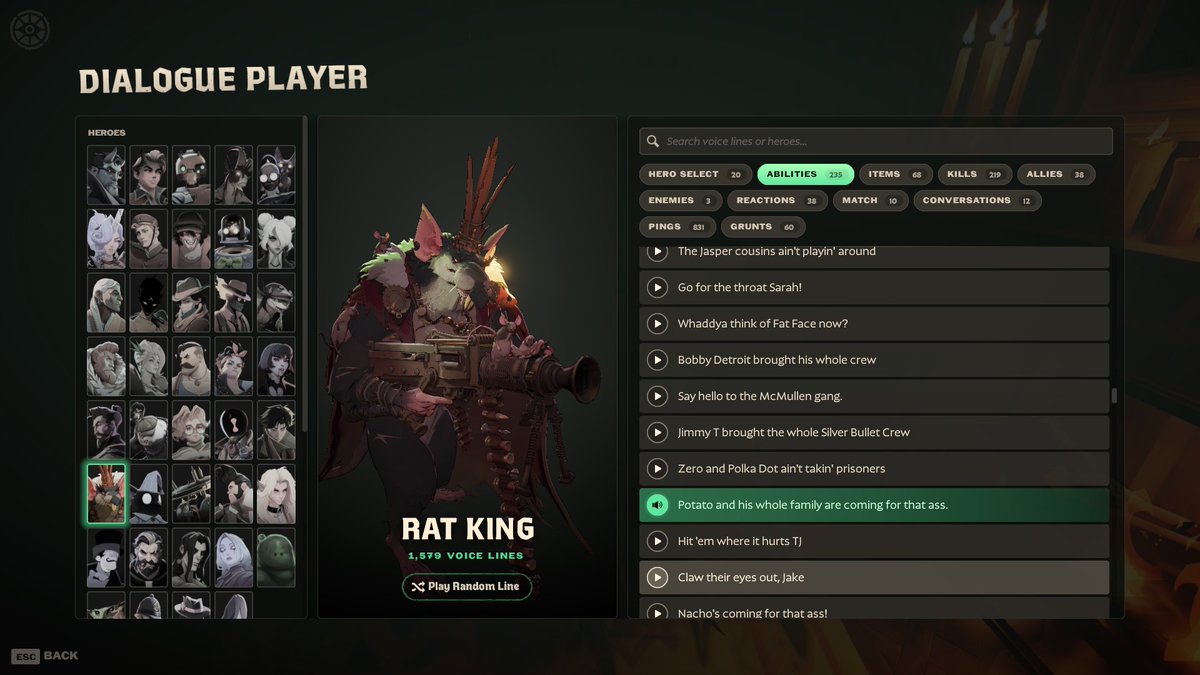Open the Hero Select tab
Viewport: 1200px width, 675px height.
point(695,174)
